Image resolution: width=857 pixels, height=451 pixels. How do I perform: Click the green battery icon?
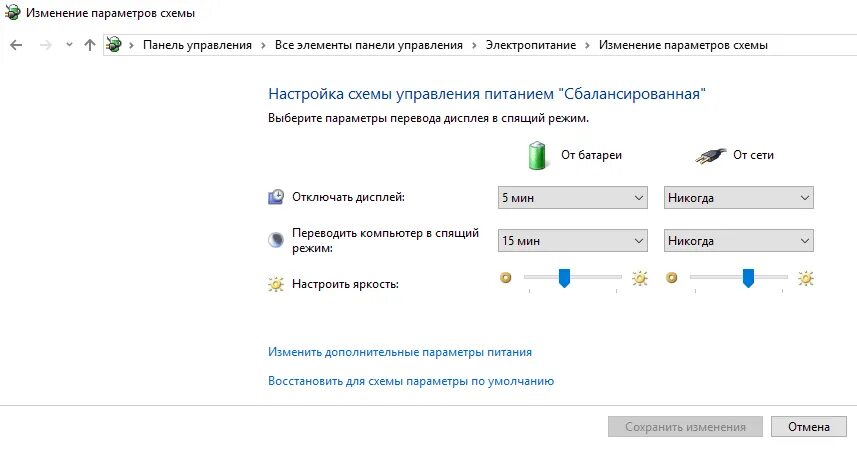pos(537,155)
